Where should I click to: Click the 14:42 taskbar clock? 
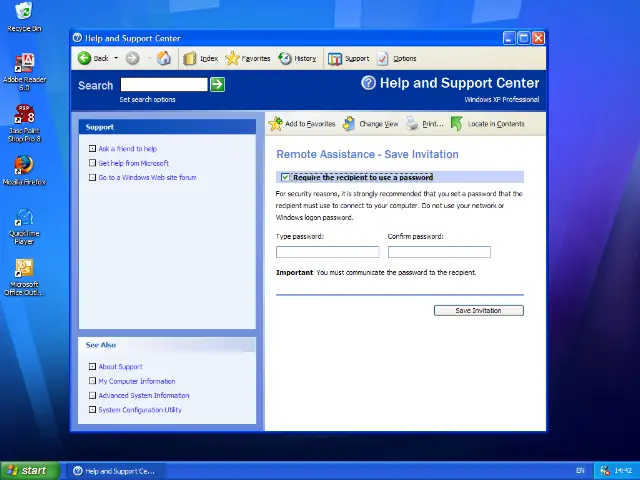coord(623,471)
